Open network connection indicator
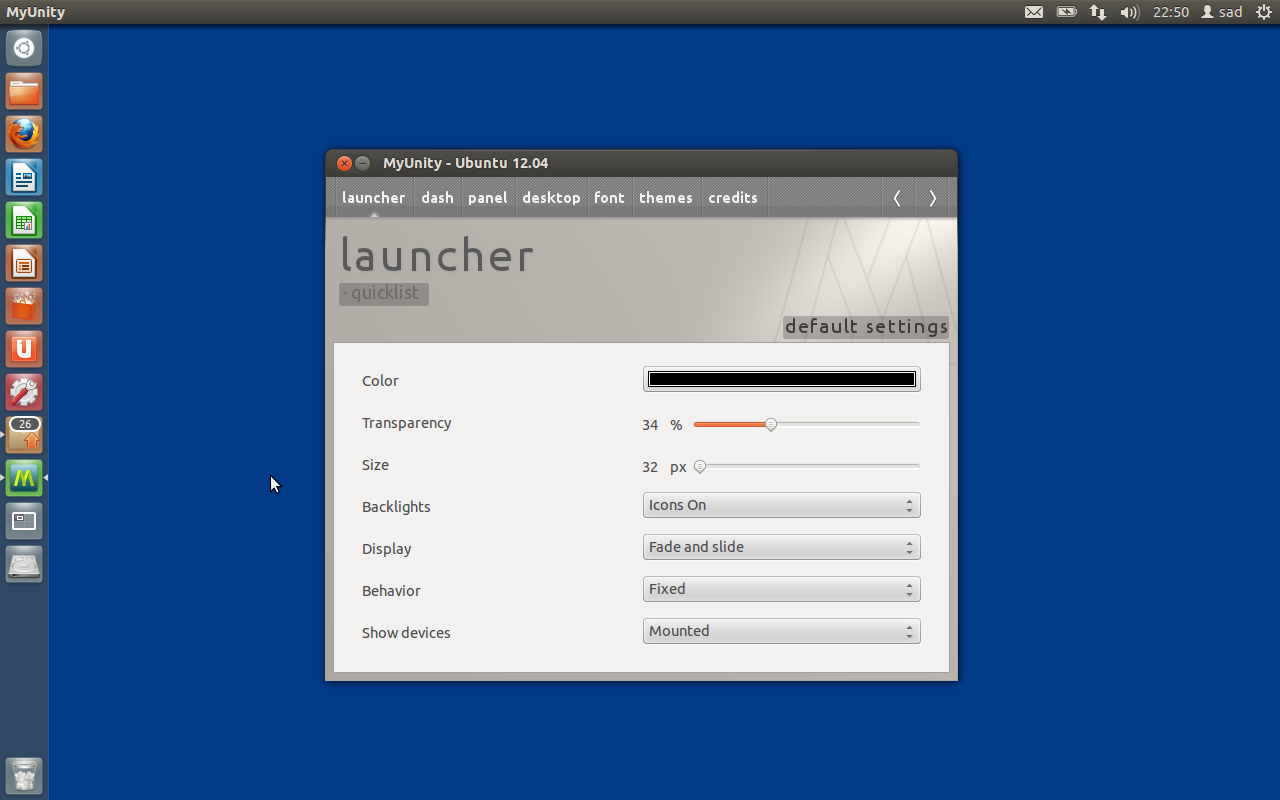 point(1098,12)
